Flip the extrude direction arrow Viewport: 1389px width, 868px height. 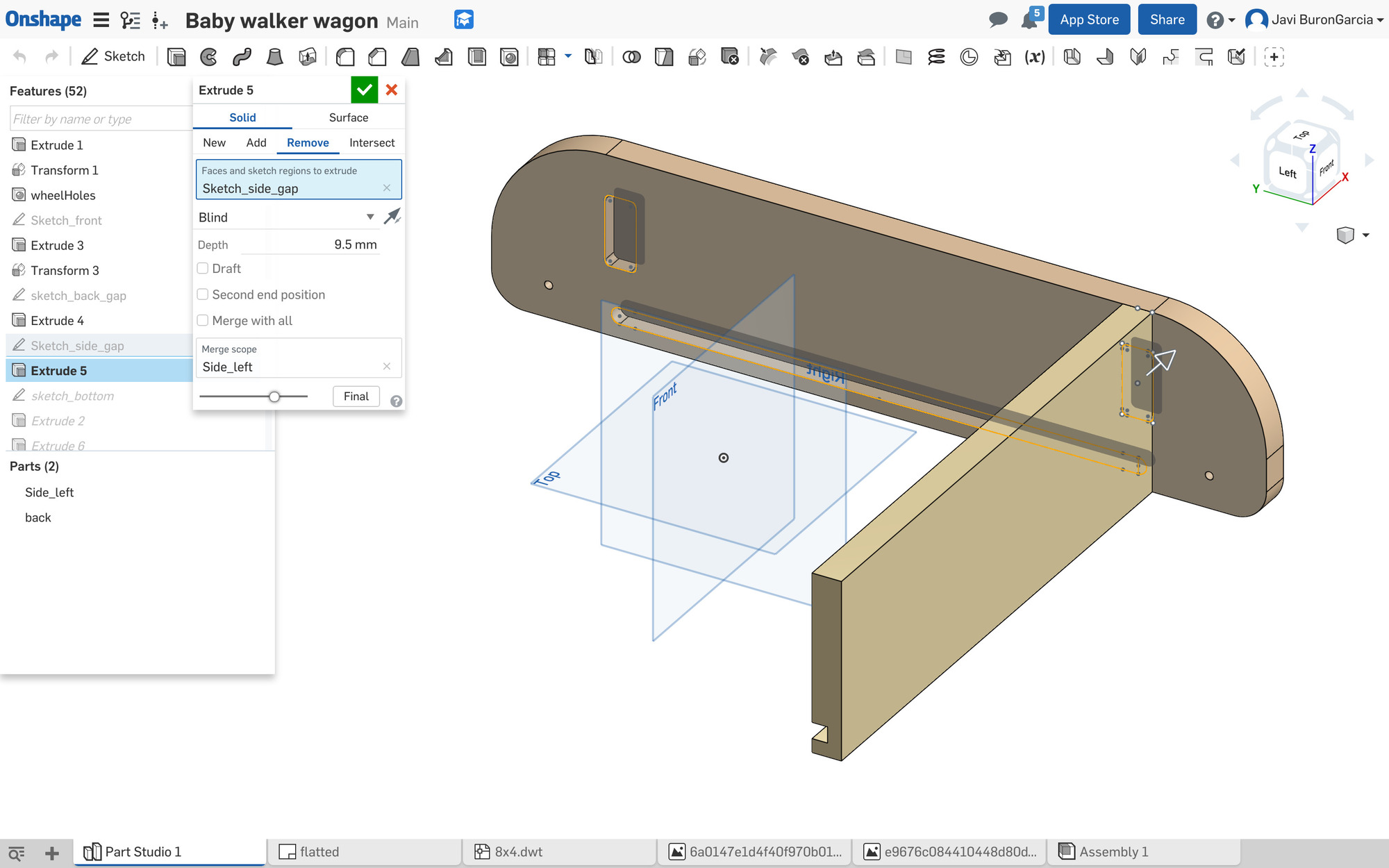(392, 217)
